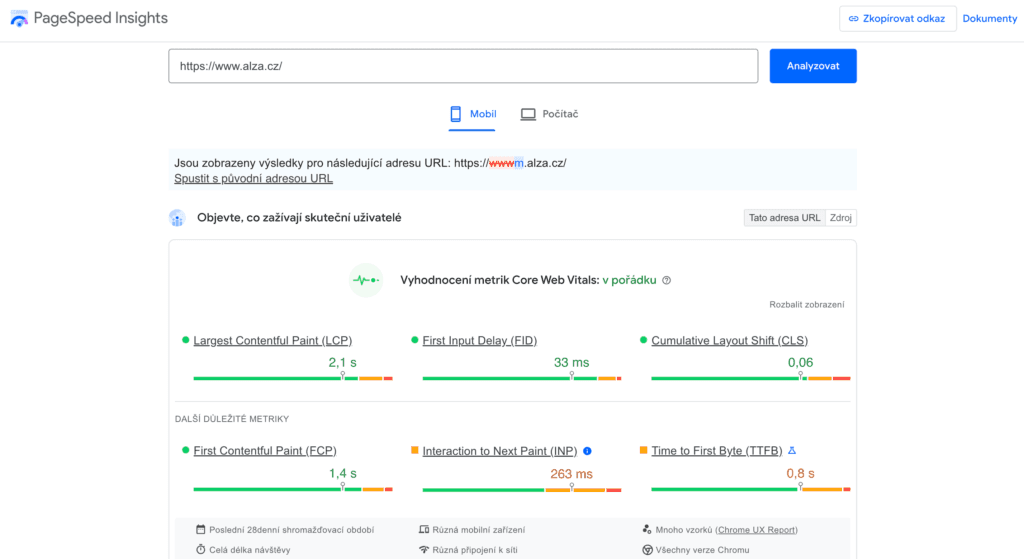Click the green v pořádku status text
The width and height of the screenshot is (1024, 559).
pos(629,280)
